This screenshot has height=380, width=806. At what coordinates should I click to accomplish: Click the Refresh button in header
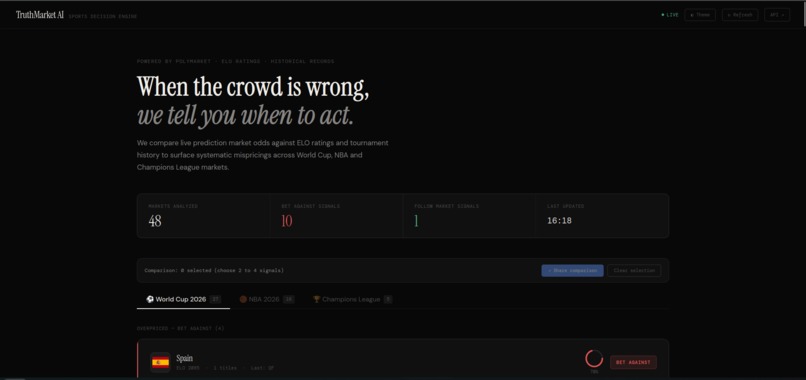pyautogui.click(x=740, y=15)
